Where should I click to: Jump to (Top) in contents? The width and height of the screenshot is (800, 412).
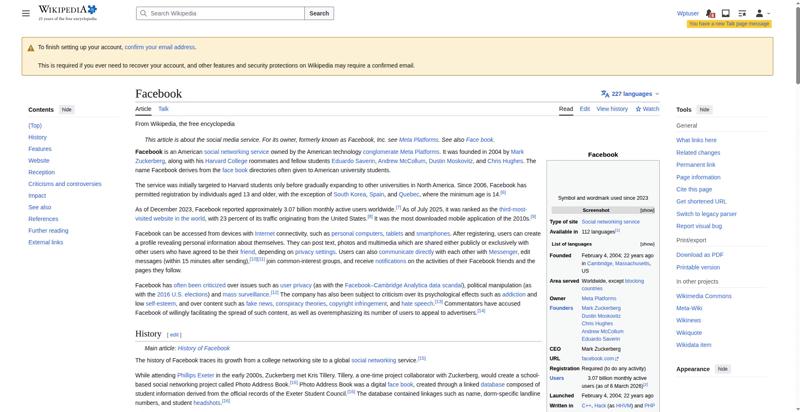(35, 125)
